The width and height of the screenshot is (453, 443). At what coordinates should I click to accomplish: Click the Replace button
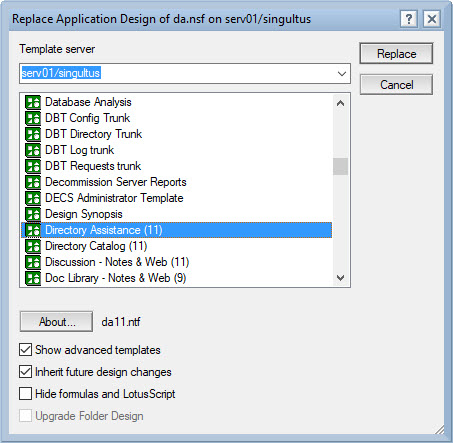396,53
